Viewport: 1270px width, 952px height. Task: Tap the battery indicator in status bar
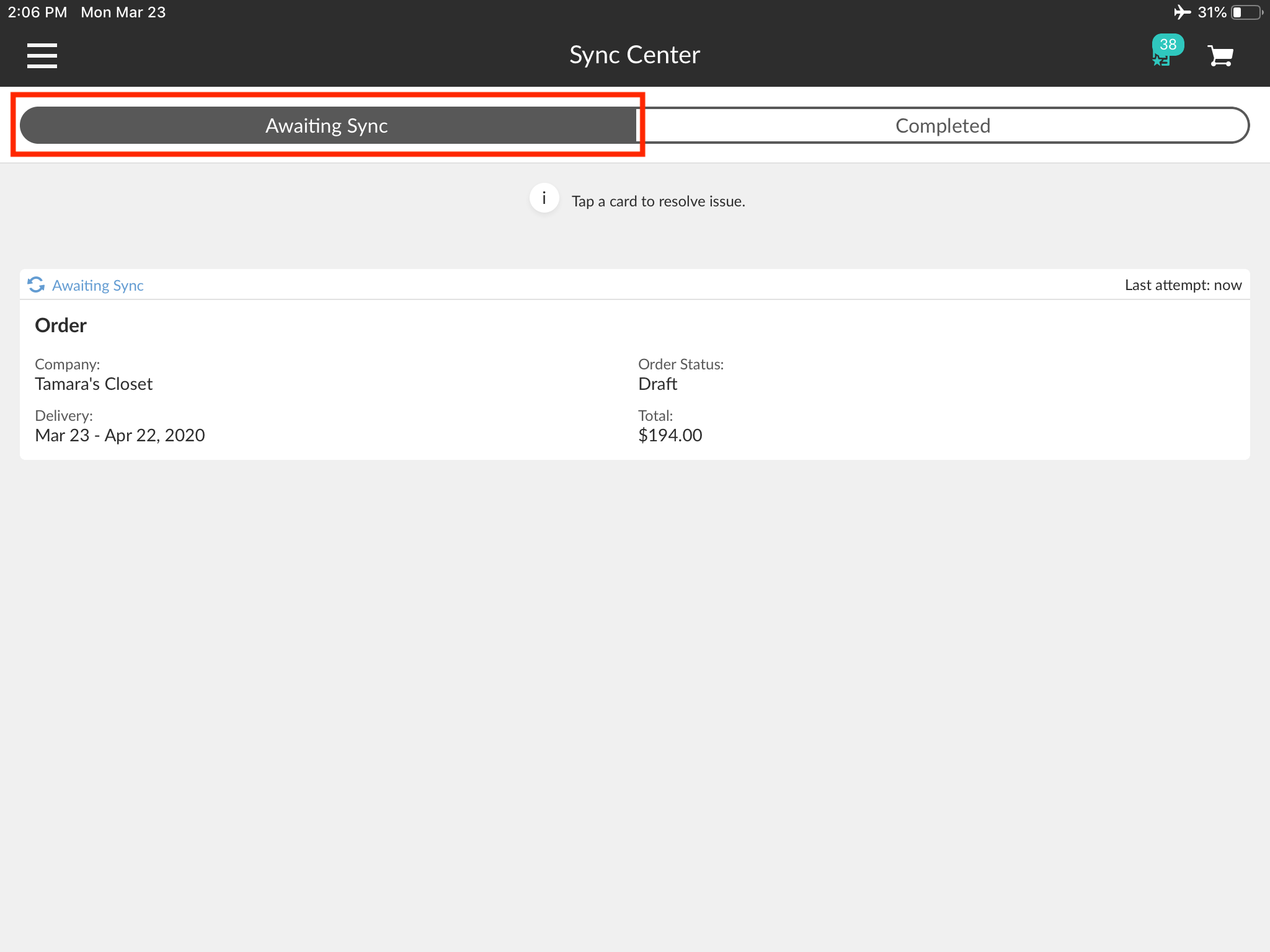click(x=1246, y=12)
